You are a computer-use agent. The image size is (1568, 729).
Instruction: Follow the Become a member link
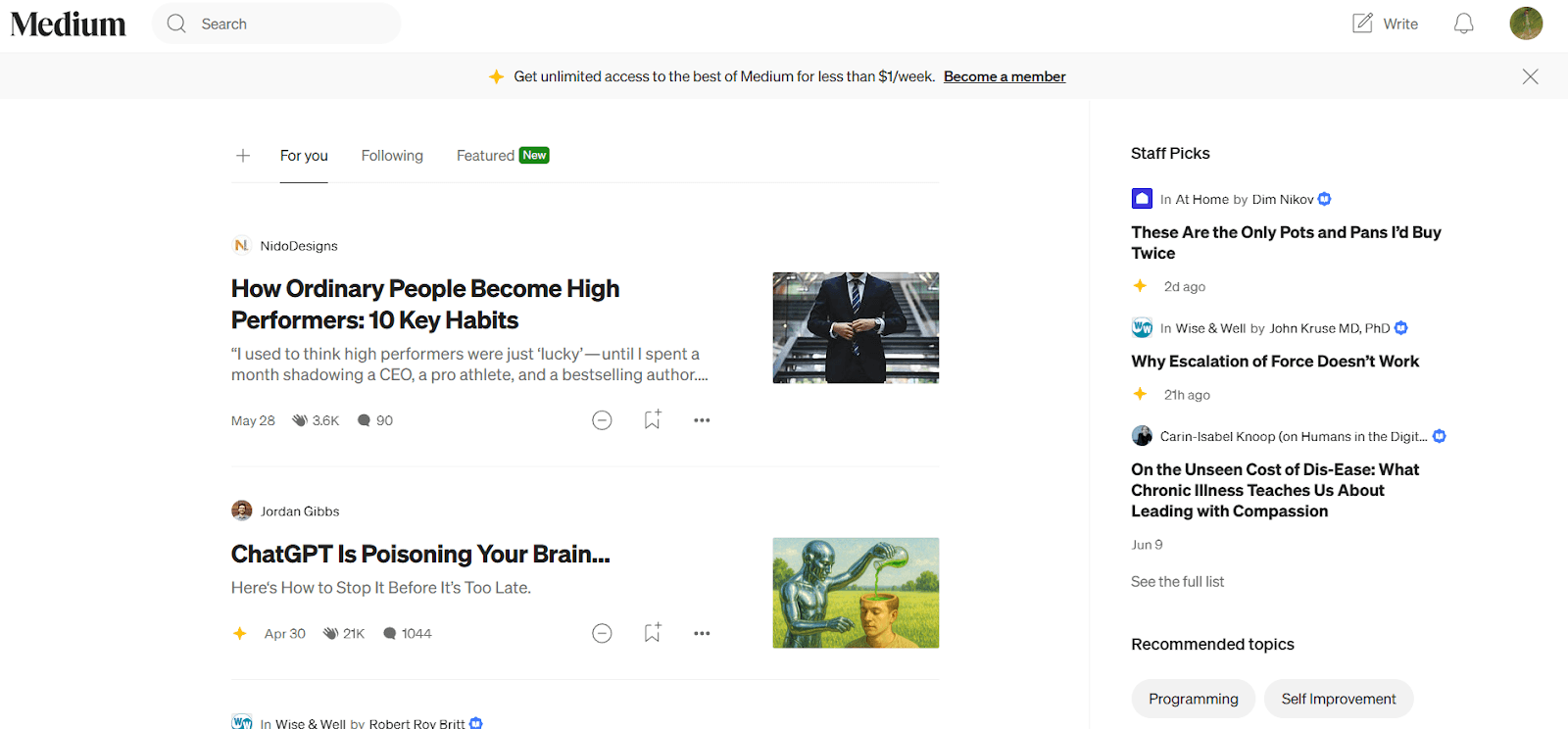coord(1004,76)
